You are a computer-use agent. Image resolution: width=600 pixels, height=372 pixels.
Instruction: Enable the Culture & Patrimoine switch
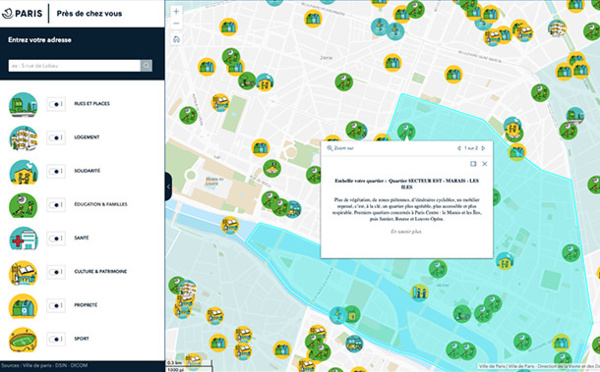pos(56,272)
